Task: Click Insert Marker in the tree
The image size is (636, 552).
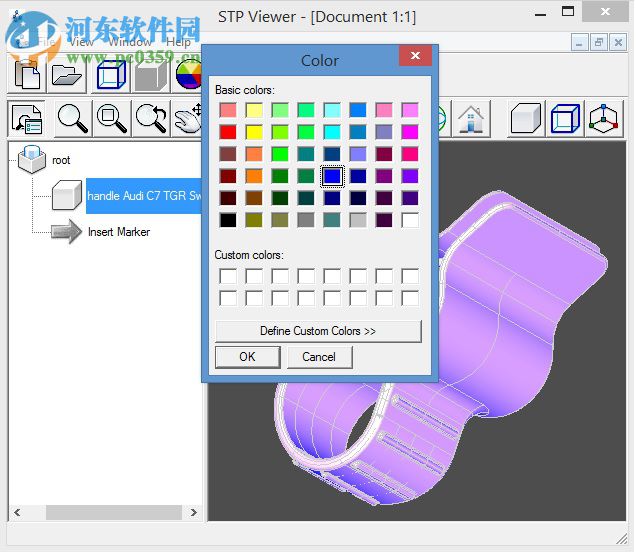Action: (118, 232)
